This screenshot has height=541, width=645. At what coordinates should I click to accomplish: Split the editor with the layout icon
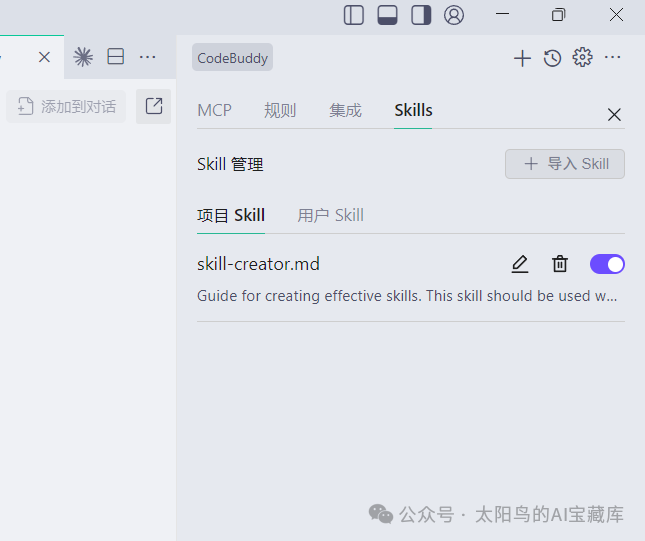coord(116,56)
